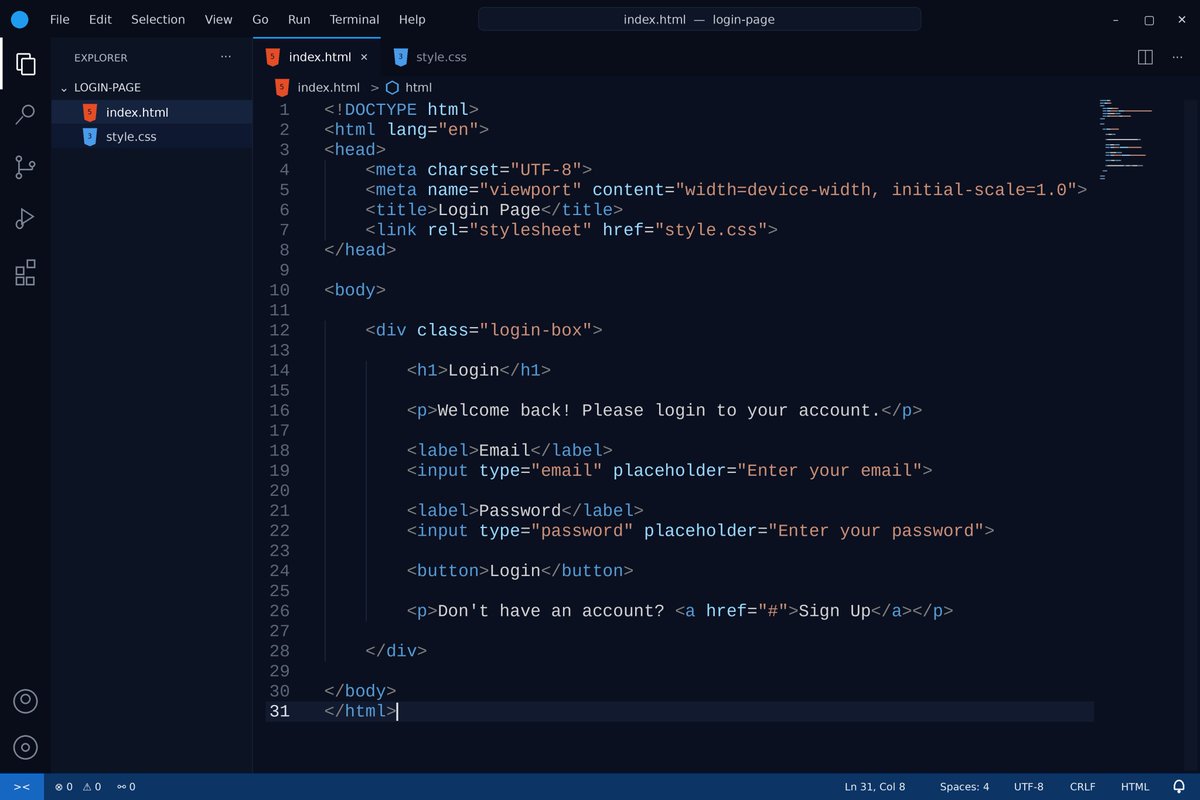Click "Sign Up" text on line 26
The height and width of the screenshot is (800, 1200).
[834, 611]
